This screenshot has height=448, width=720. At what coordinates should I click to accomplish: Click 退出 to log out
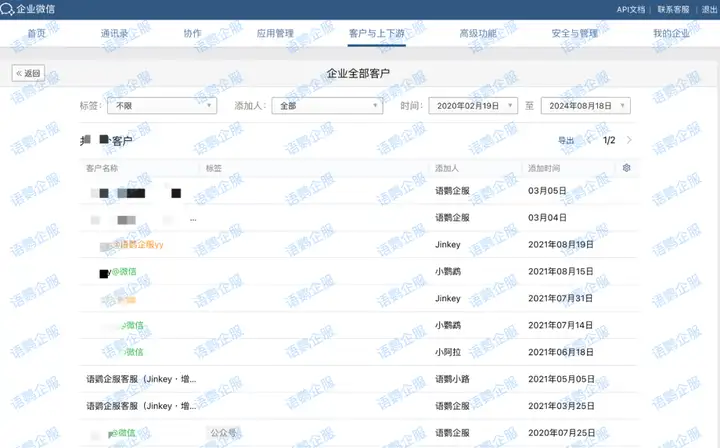tap(709, 9)
